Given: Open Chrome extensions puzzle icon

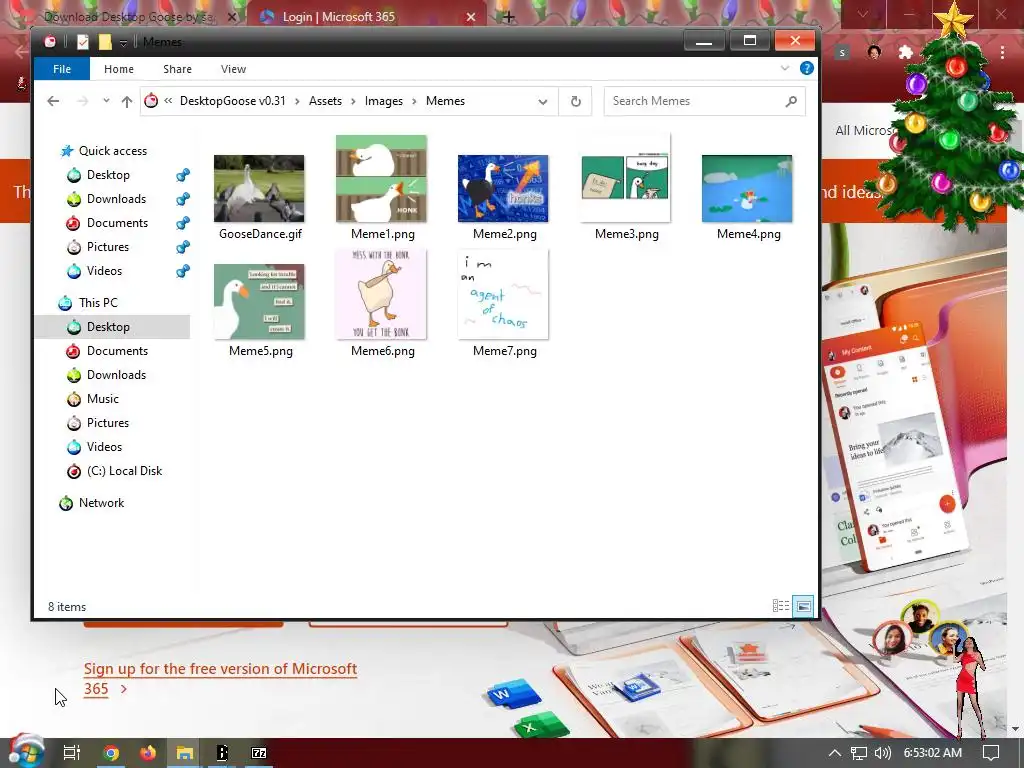Looking at the screenshot, I should coord(906,52).
